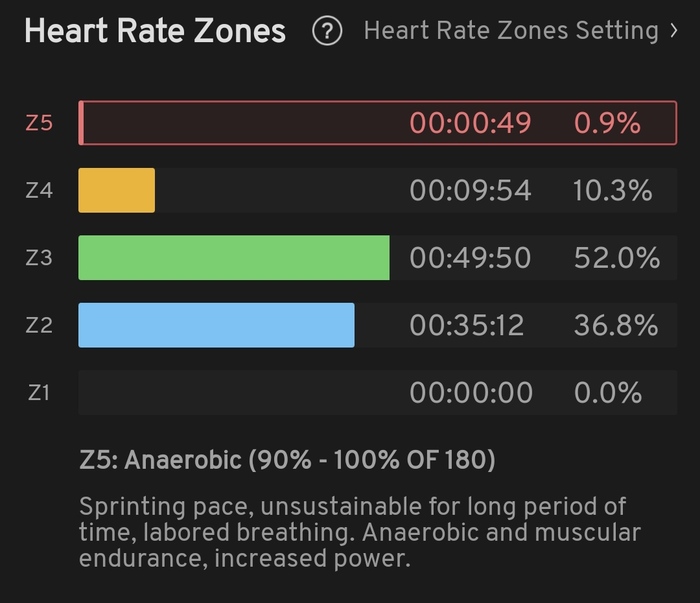Click the Z5 zone label
Screen dimensions: 700x603
38,124
